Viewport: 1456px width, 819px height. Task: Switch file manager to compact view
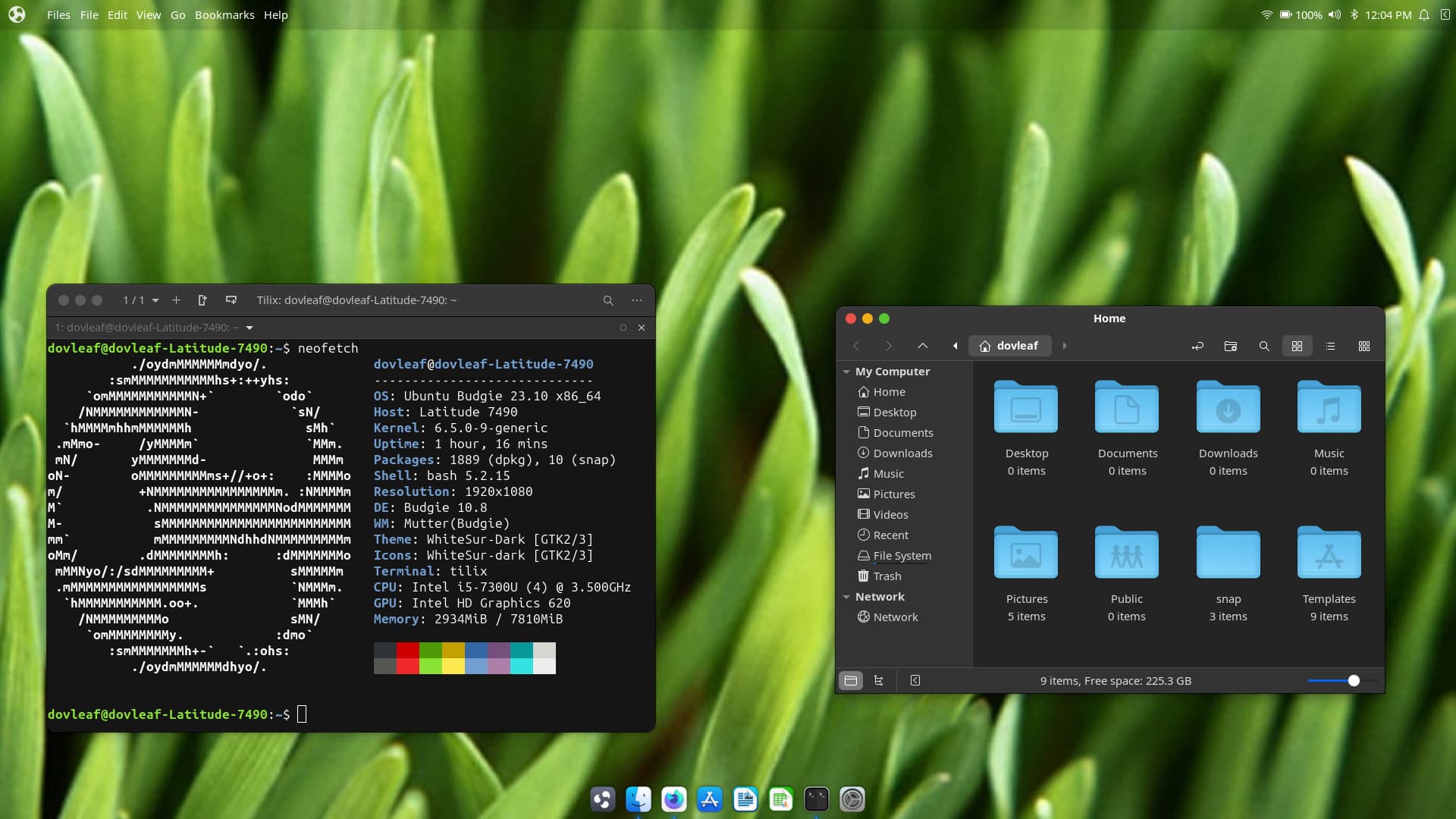(x=1364, y=346)
